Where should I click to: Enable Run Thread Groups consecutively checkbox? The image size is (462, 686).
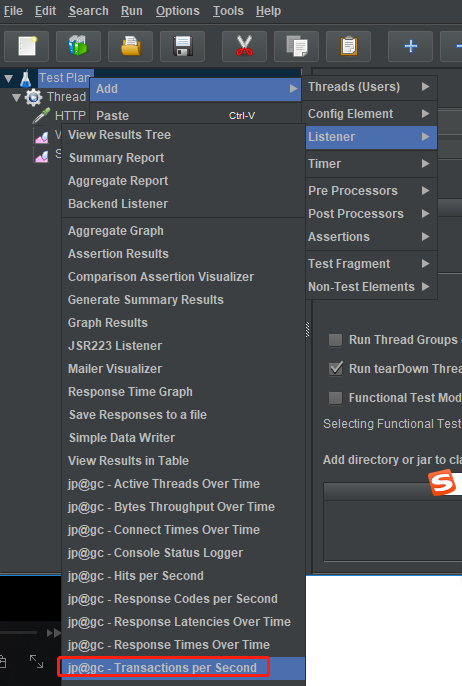point(336,340)
